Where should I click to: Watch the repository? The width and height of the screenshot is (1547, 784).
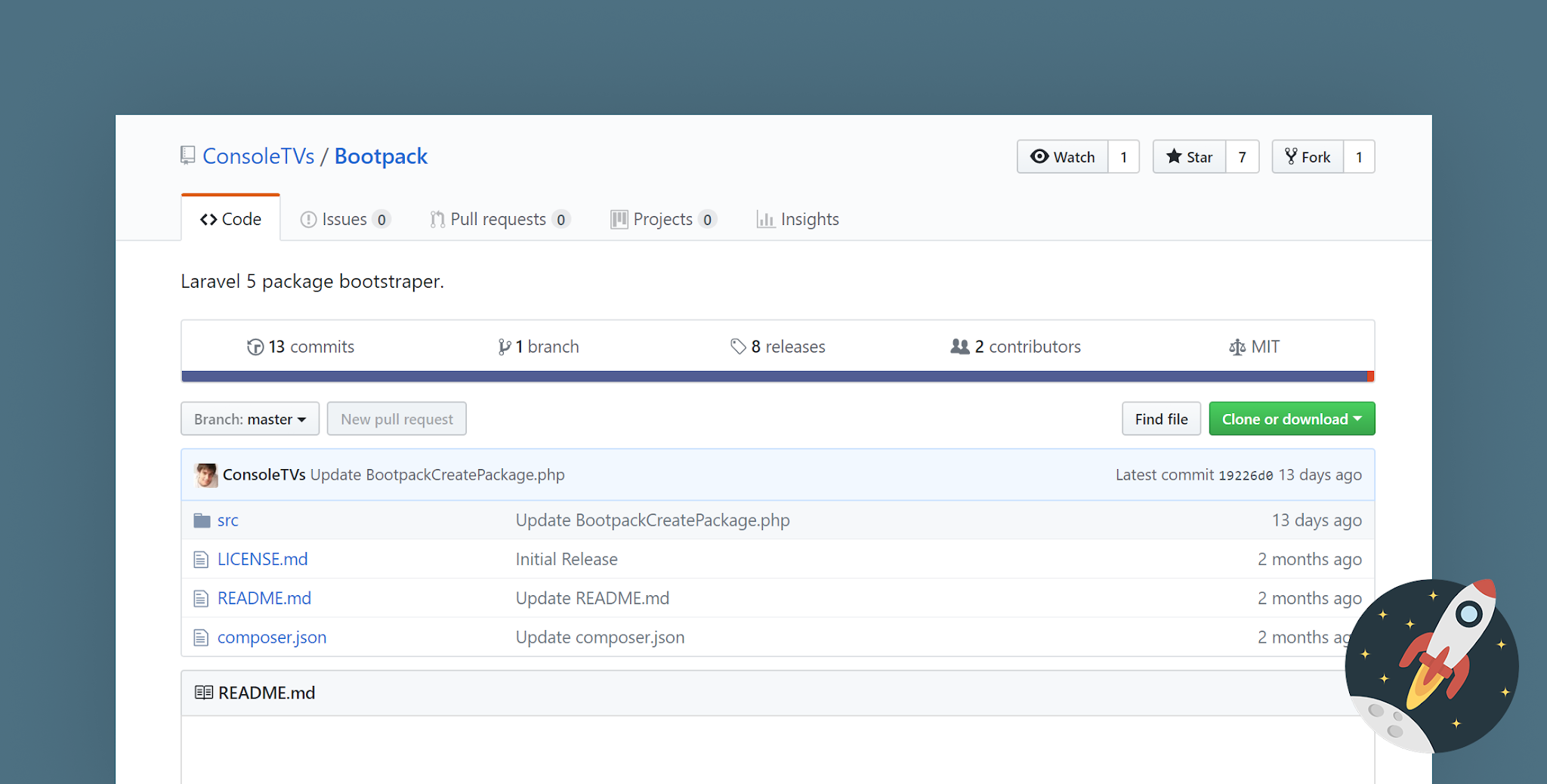(x=1063, y=157)
